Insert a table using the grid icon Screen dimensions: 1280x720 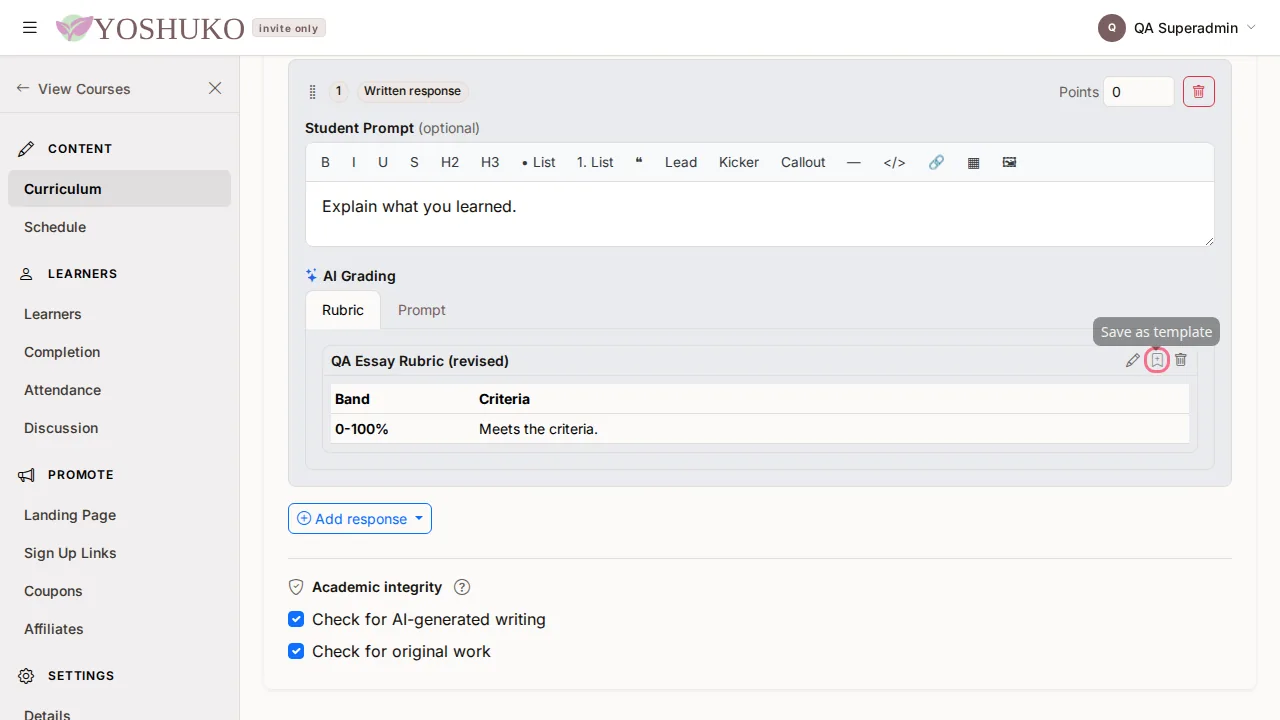click(973, 162)
